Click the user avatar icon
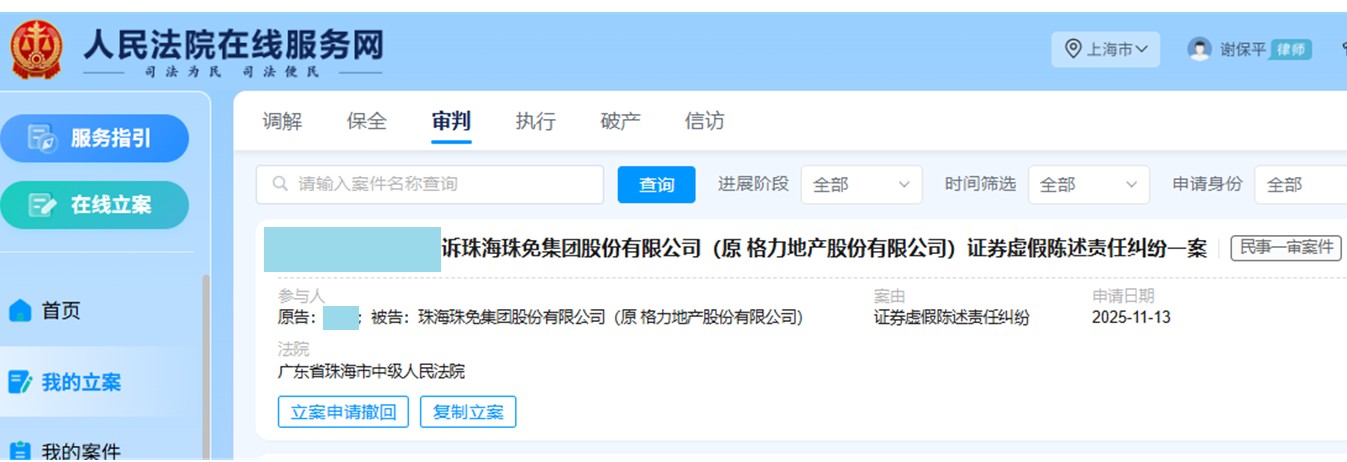Viewport: 1347px width, 462px height. (x=1199, y=49)
